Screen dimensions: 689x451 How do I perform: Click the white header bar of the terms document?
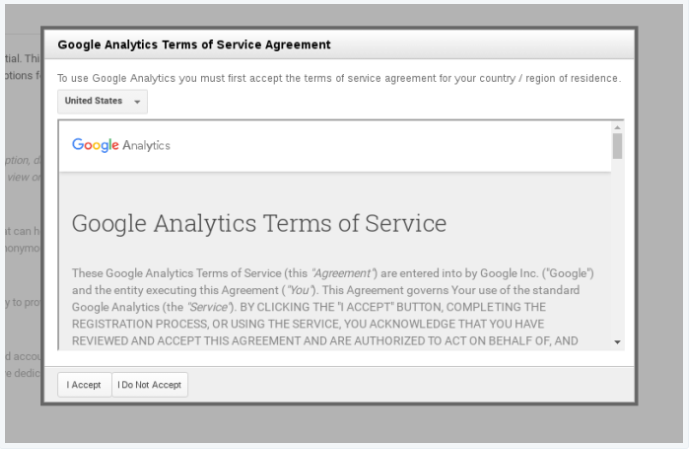pyautogui.click(x=400, y=146)
